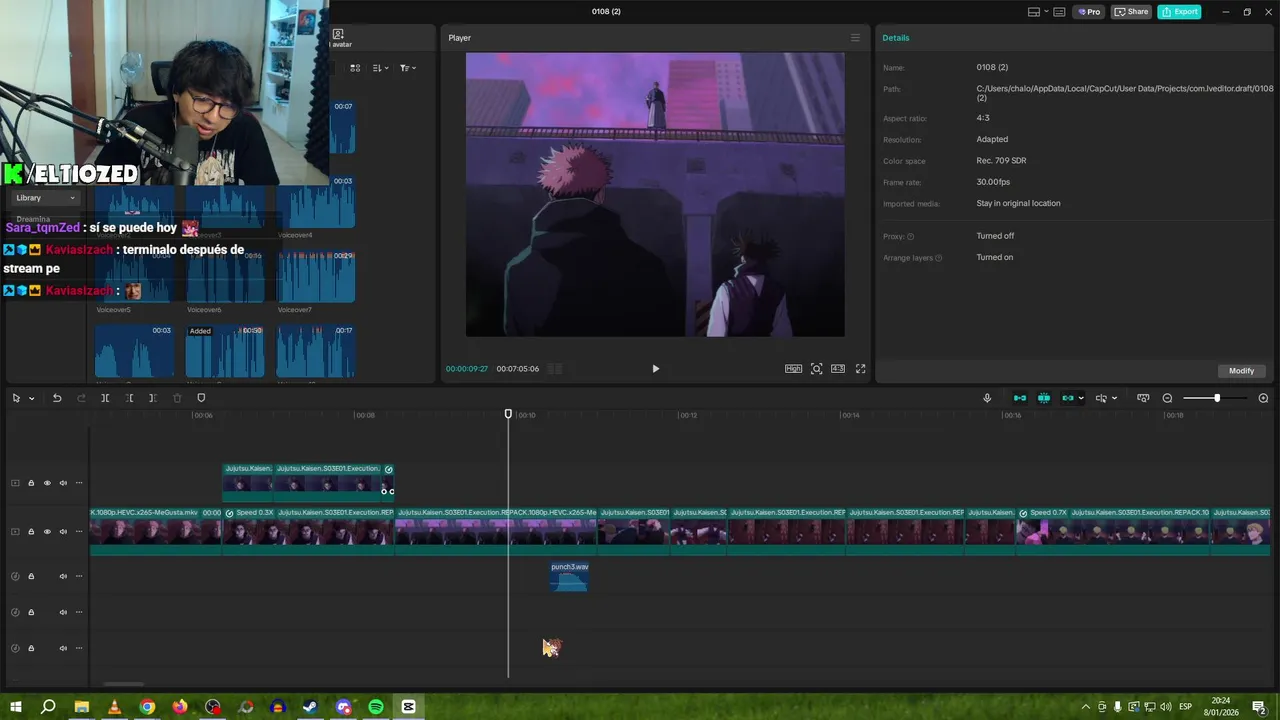
Task: Start voiceover recording with microphone icon
Action: 987,398
